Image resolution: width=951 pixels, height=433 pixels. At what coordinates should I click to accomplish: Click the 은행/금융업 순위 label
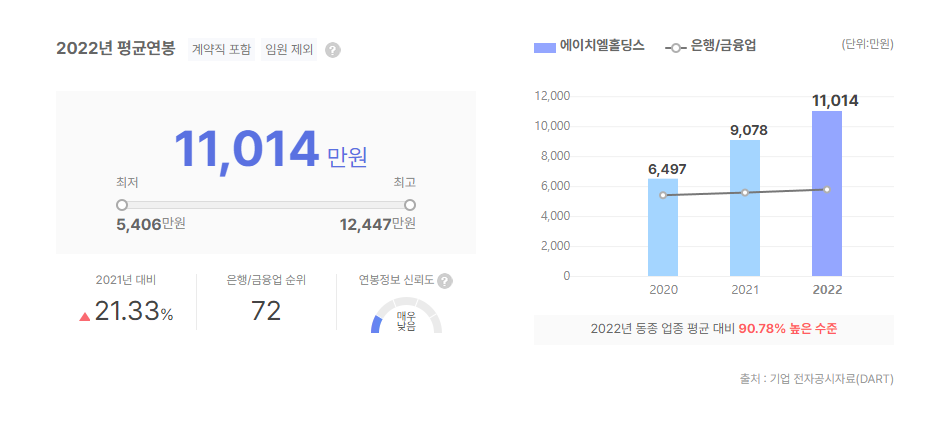[266, 280]
